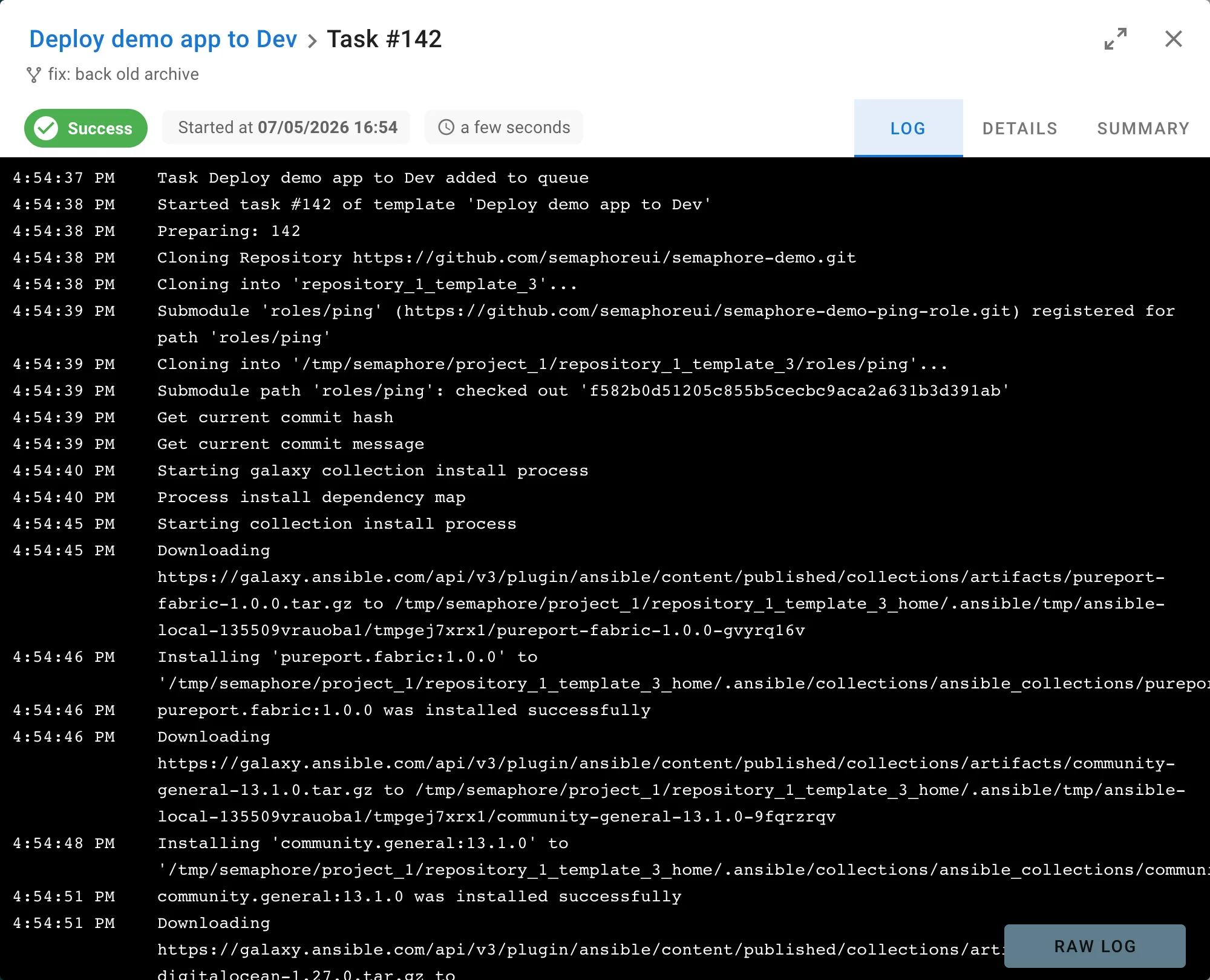Viewport: 1210px width, 980px height.
Task: Select 'pureport.fabric:1.0.0 was installed successfully' line
Action: (x=404, y=710)
